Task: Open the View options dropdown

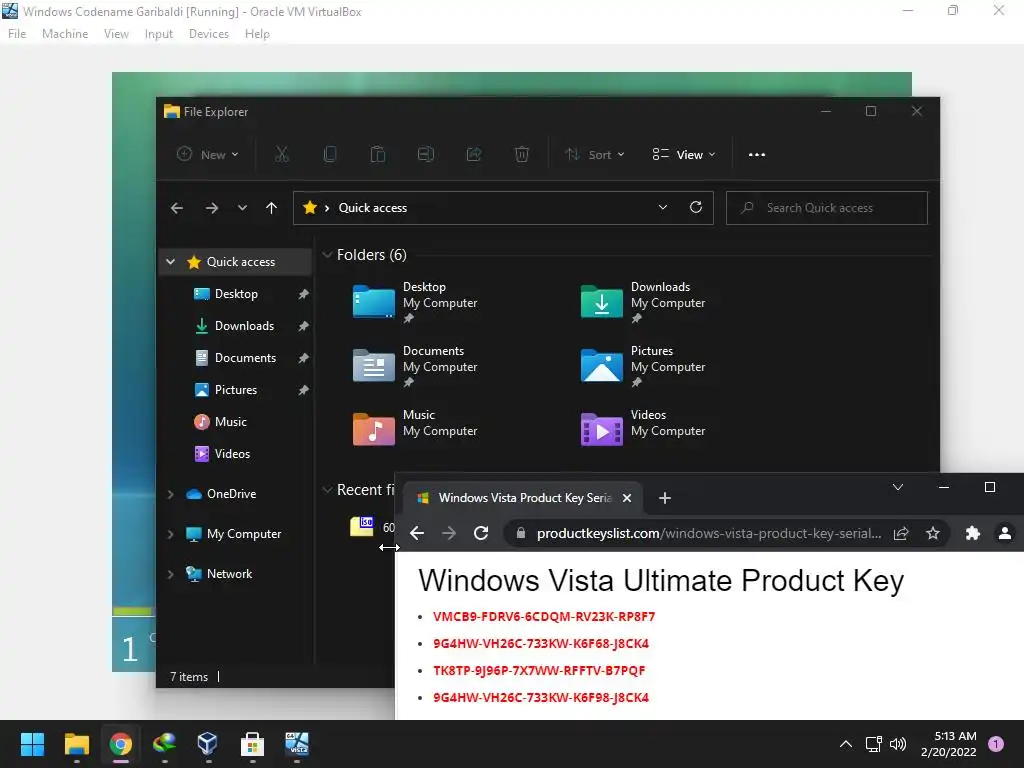Action: click(x=684, y=155)
